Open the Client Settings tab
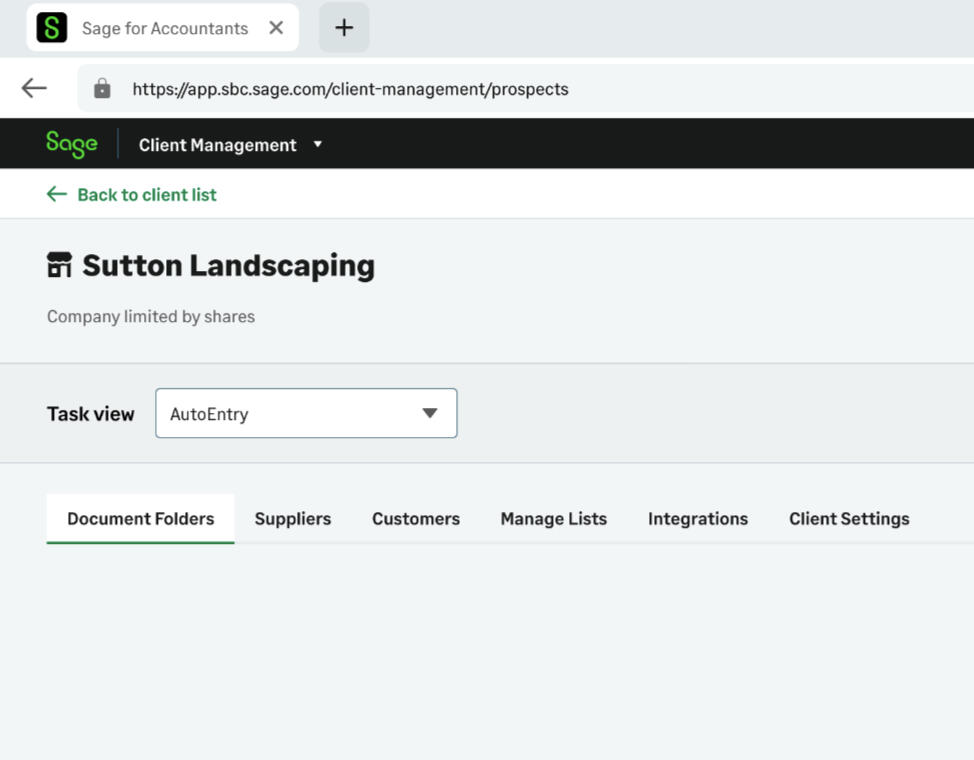Screen dimensions: 974x760 click(x=849, y=518)
